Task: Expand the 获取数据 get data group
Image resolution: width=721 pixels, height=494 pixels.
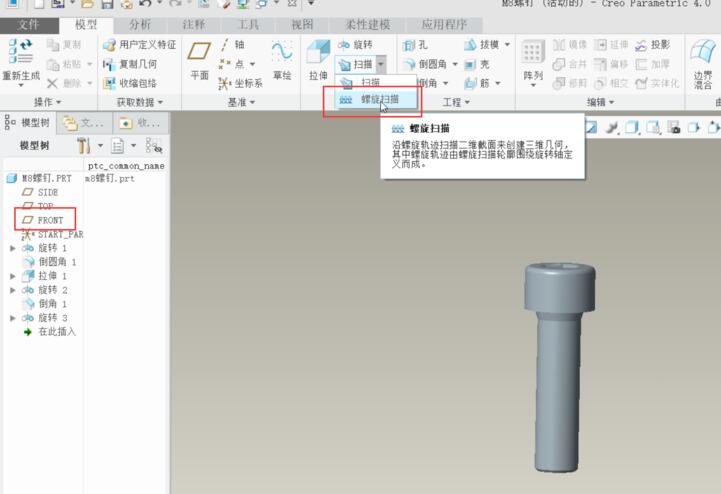Action: 140,102
